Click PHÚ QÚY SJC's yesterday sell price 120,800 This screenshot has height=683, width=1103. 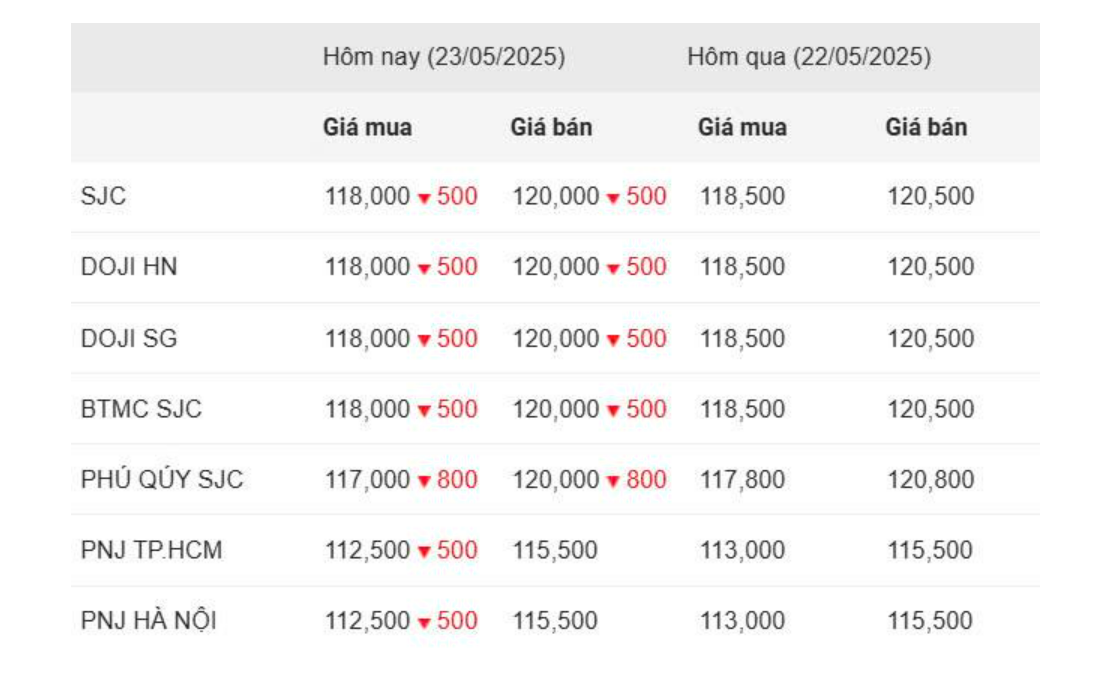[x=931, y=480]
